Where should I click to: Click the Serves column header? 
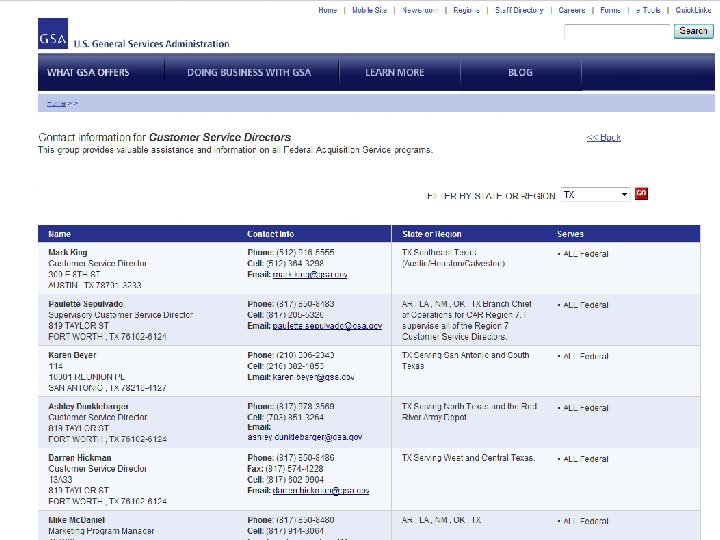[570, 234]
